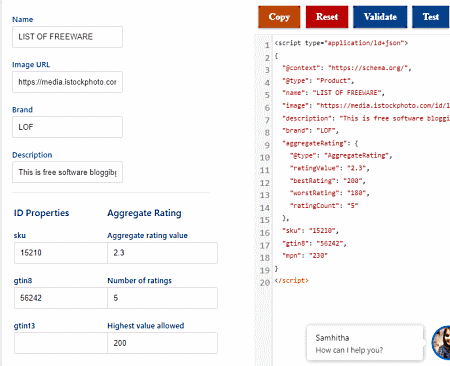Image resolution: width=450 pixels, height=366 pixels.
Task: Edit the Name input field
Action: point(67,37)
